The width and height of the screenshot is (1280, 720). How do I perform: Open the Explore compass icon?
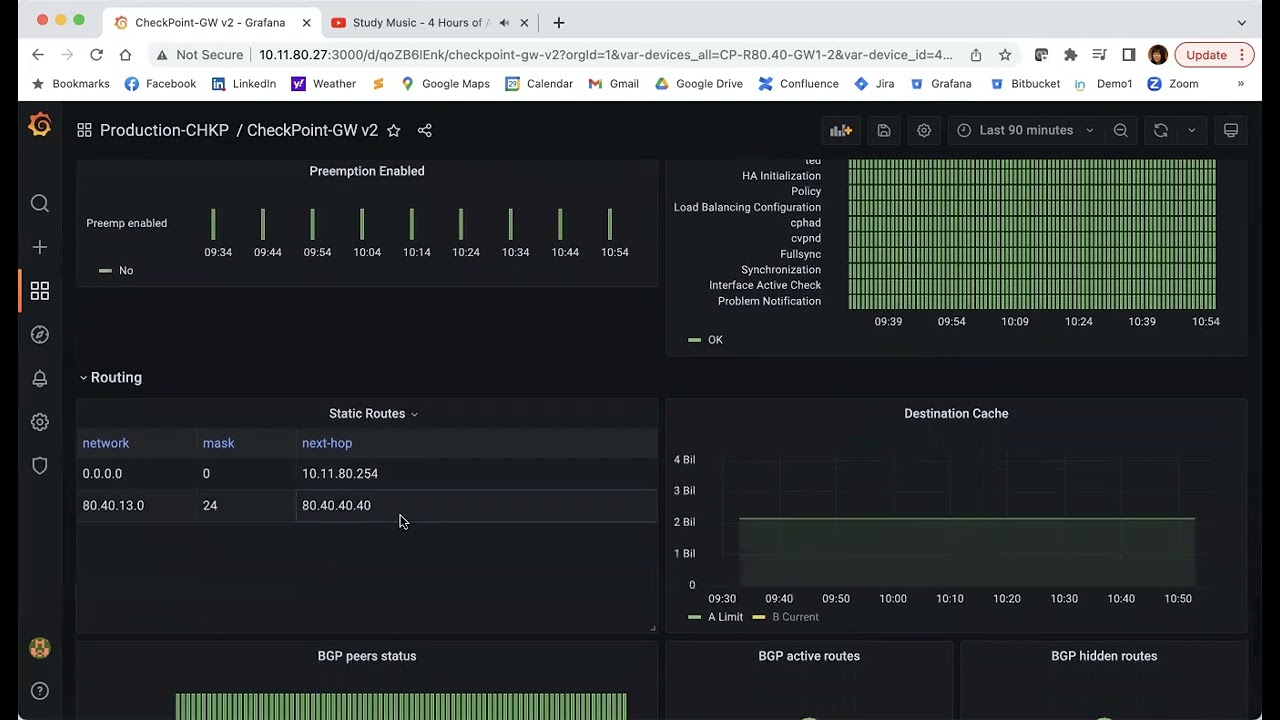pyautogui.click(x=40, y=335)
